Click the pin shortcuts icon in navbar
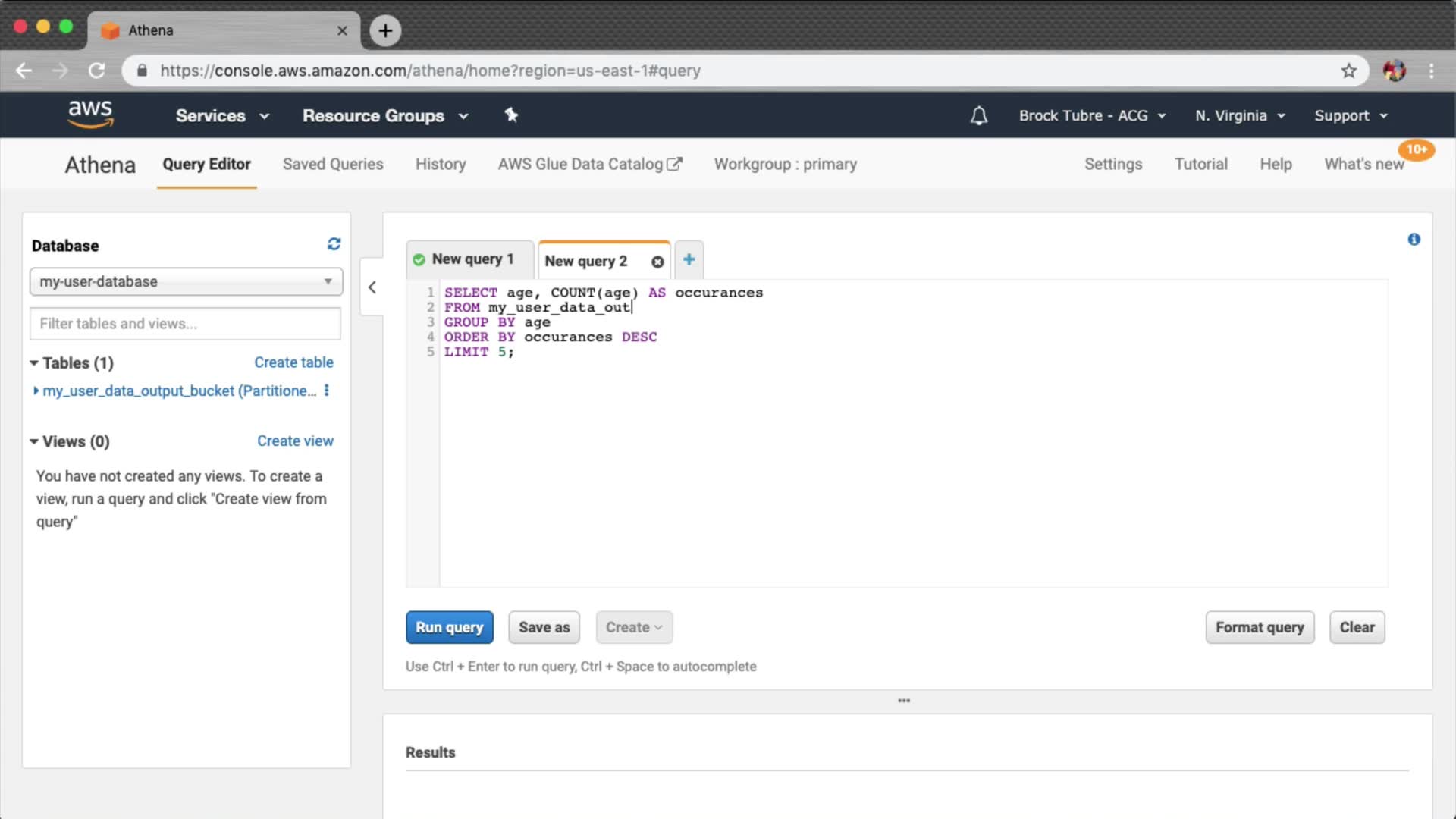The height and width of the screenshot is (819, 1456). point(511,115)
